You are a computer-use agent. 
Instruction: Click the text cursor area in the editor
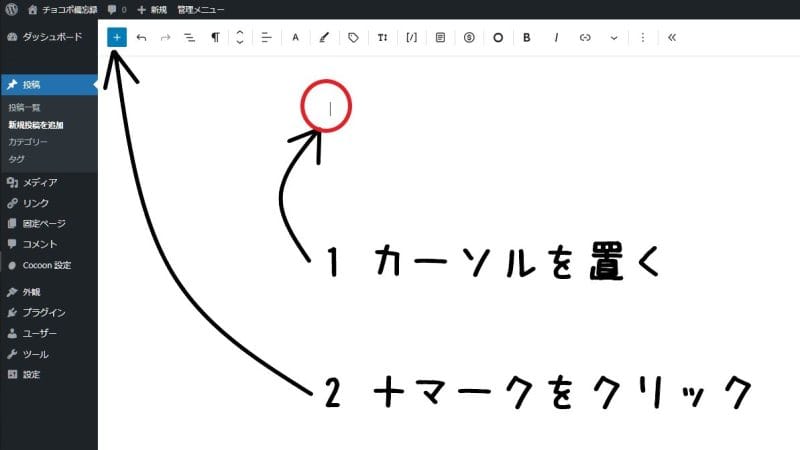(329, 108)
